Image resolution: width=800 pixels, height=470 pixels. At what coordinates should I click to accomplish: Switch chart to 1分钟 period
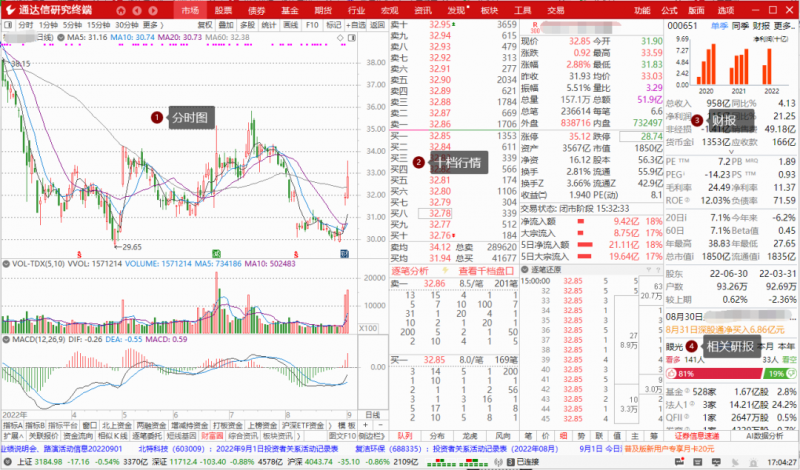[48, 25]
